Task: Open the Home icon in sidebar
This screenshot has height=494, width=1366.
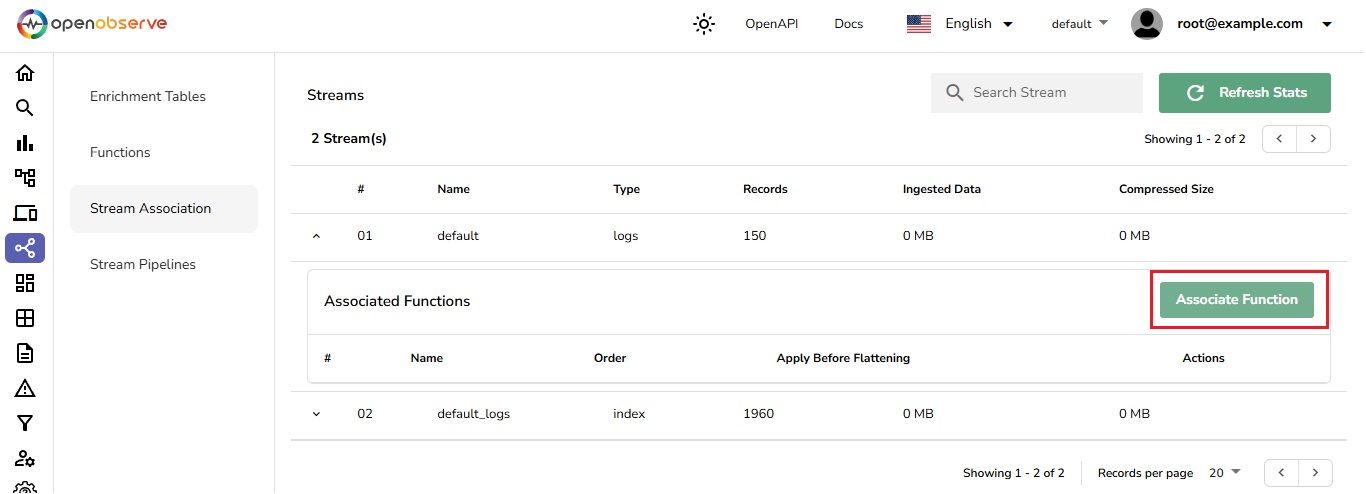Action: pyautogui.click(x=25, y=73)
